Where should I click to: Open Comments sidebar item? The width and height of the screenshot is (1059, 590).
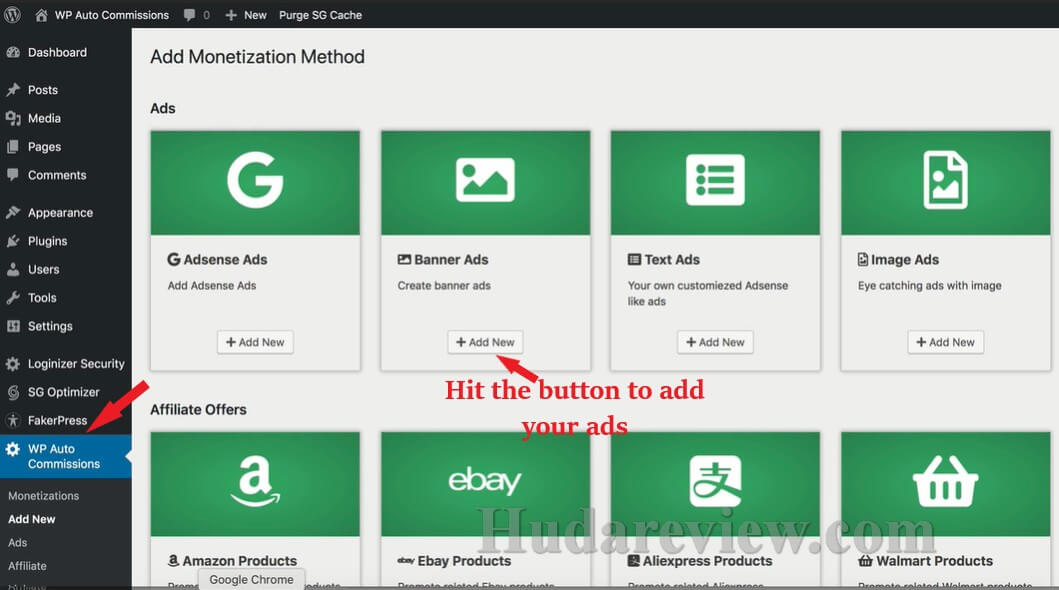click(66, 175)
